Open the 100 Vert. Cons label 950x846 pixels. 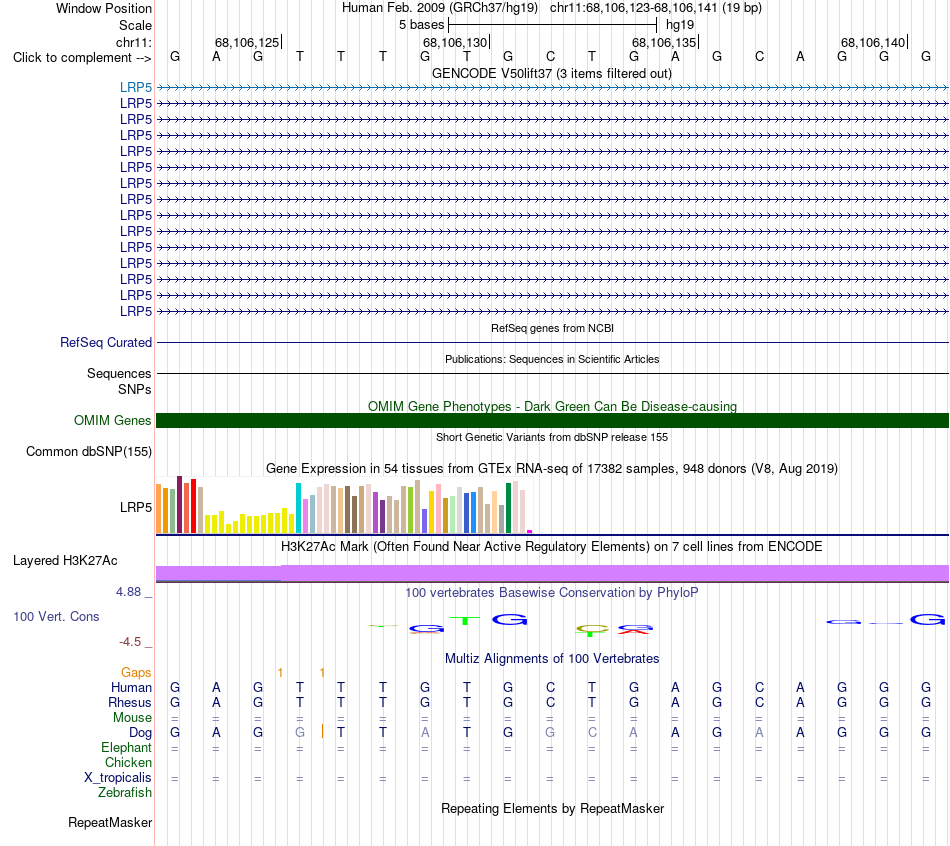[x=56, y=616]
